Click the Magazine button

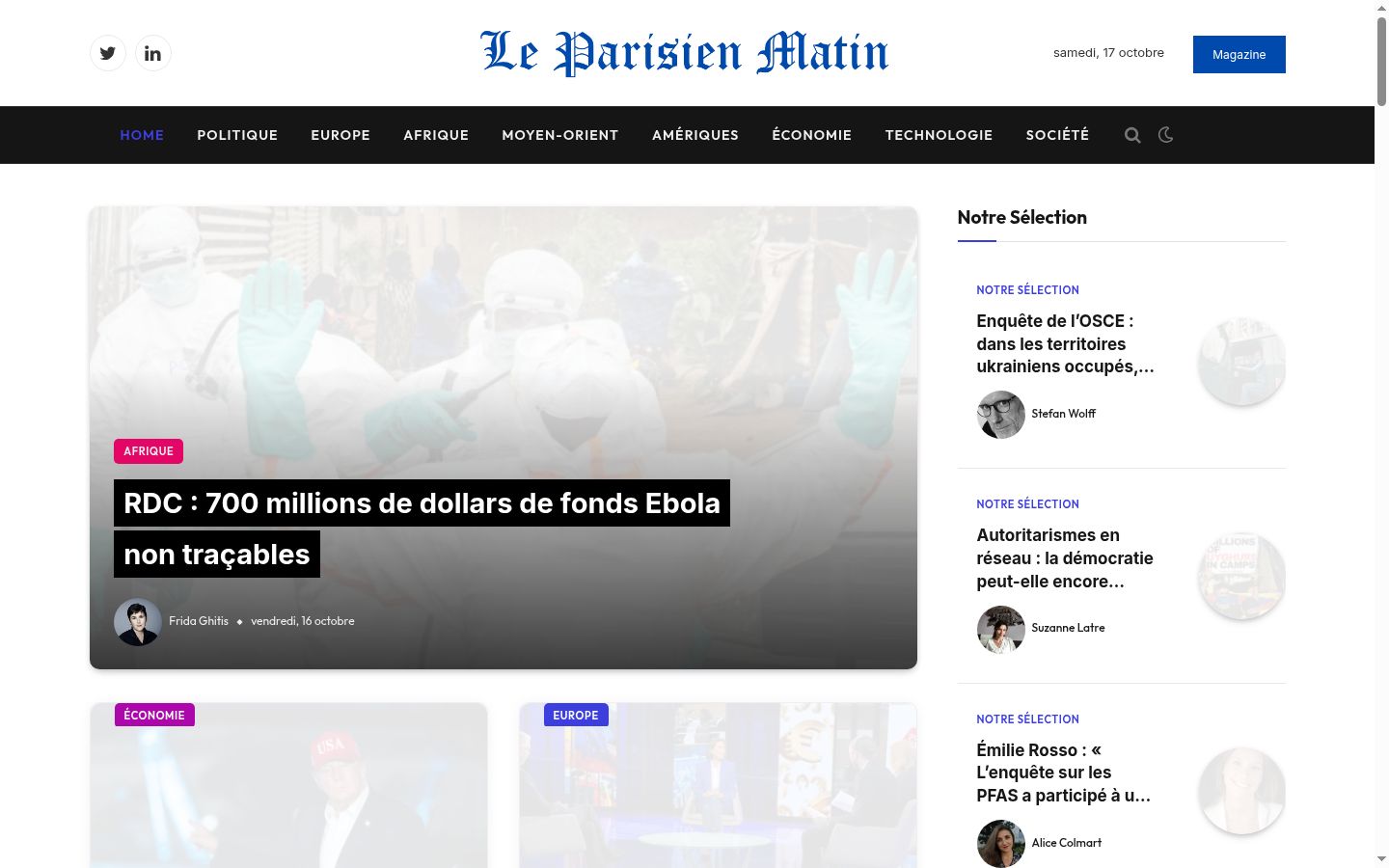(1239, 55)
